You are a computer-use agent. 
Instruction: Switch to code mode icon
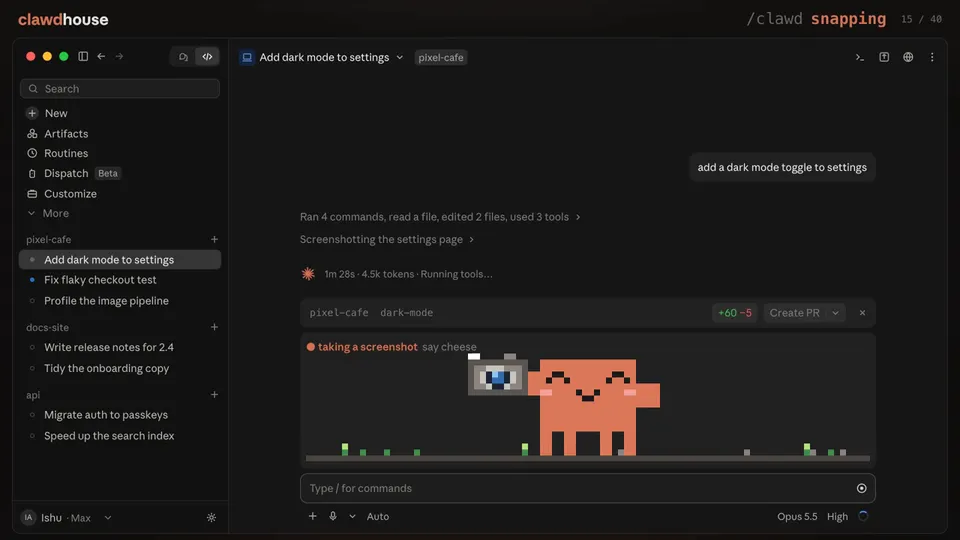coord(208,57)
